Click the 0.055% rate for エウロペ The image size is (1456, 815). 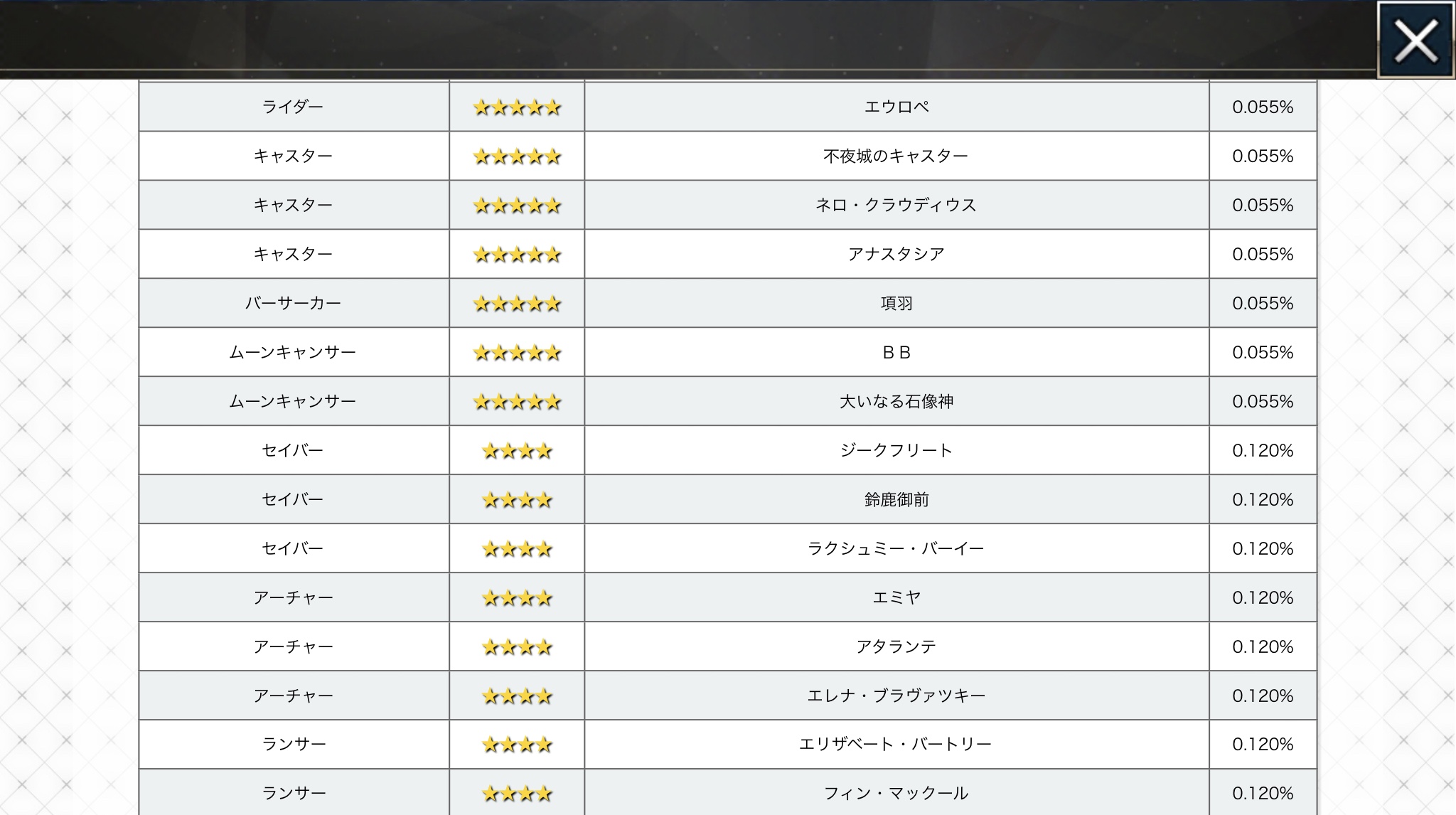pyautogui.click(x=1263, y=107)
